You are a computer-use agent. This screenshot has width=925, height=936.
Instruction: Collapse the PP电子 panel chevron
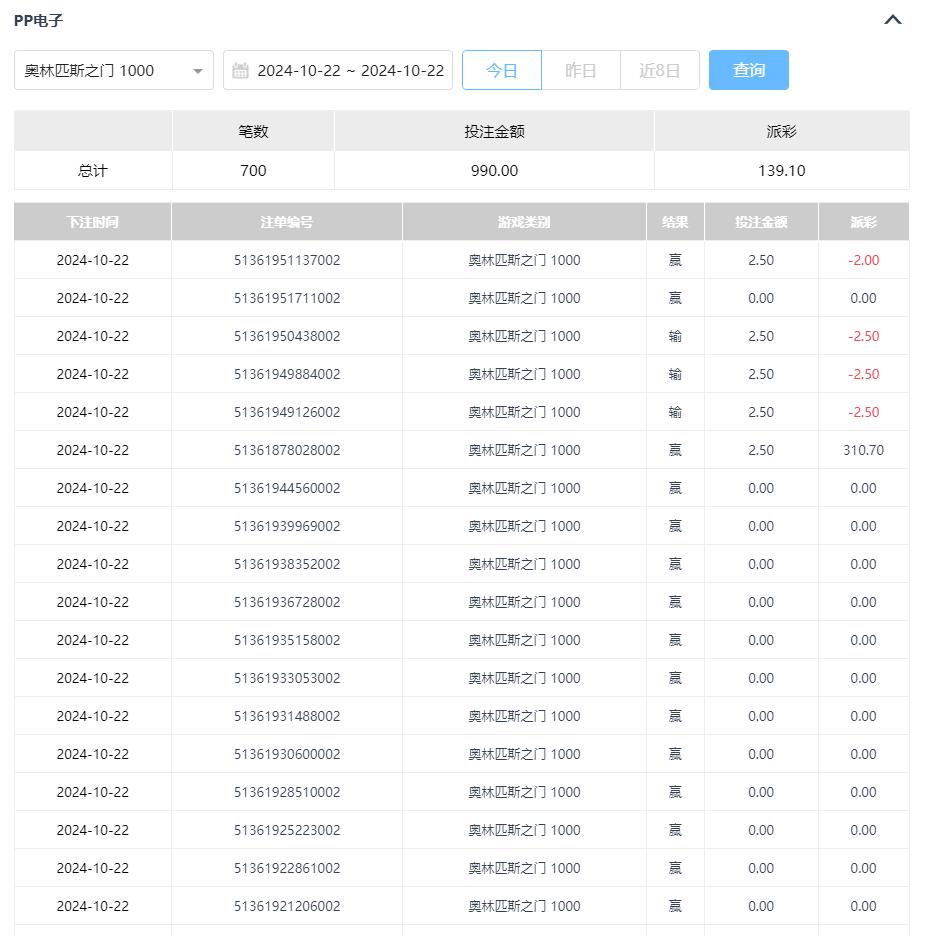click(x=893, y=20)
